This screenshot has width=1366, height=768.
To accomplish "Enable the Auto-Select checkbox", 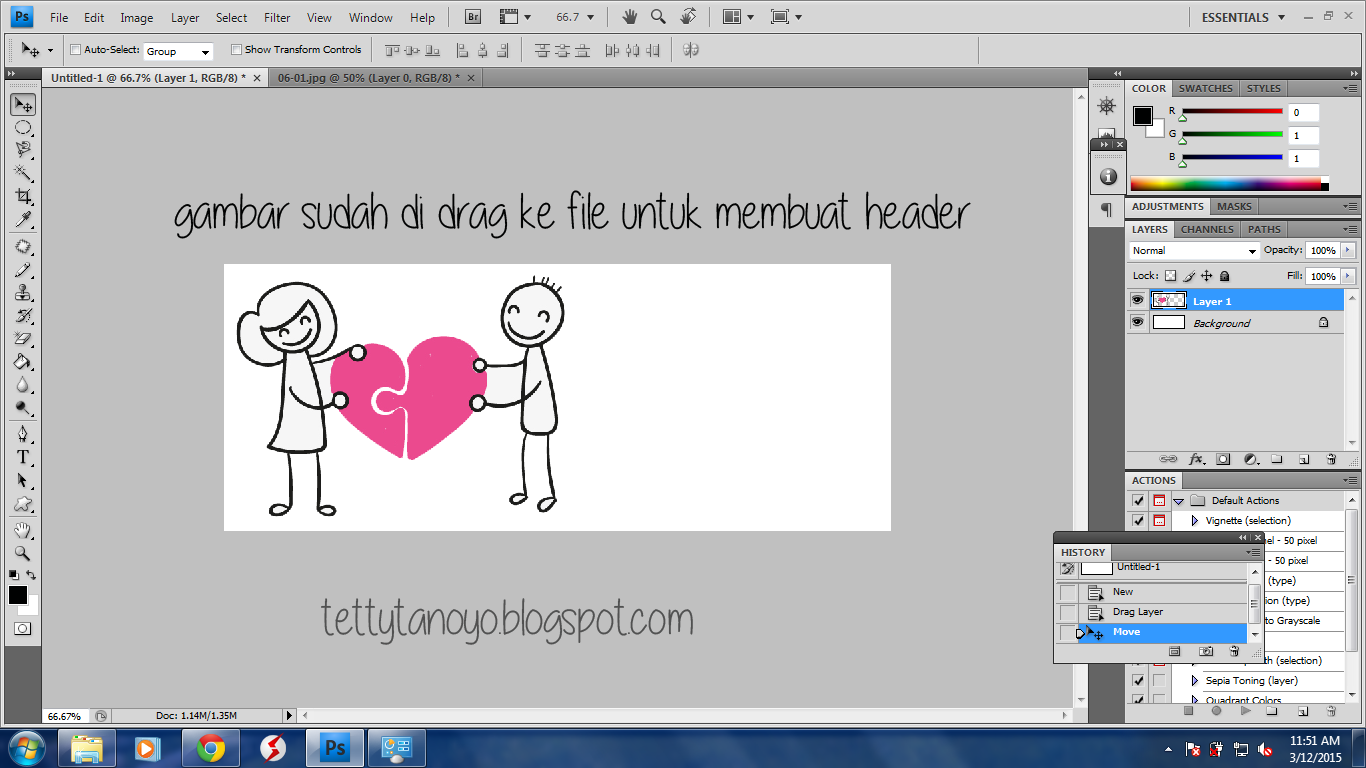I will point(76,50).
